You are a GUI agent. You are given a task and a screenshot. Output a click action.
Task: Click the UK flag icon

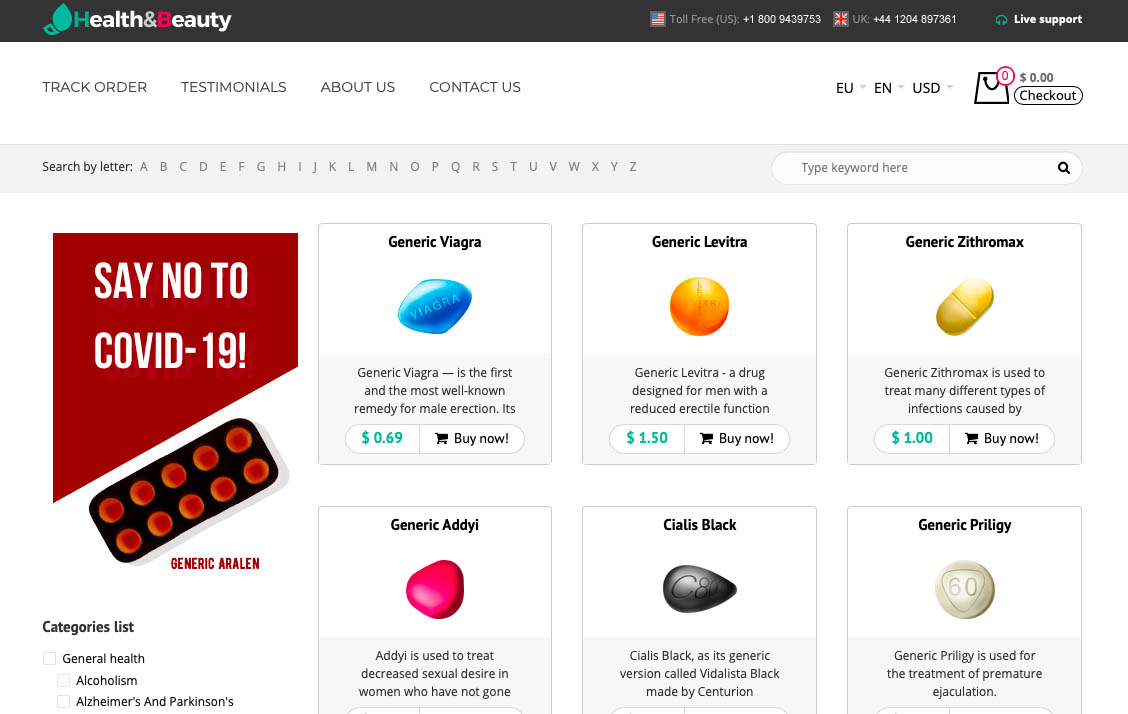click(841, 19)
